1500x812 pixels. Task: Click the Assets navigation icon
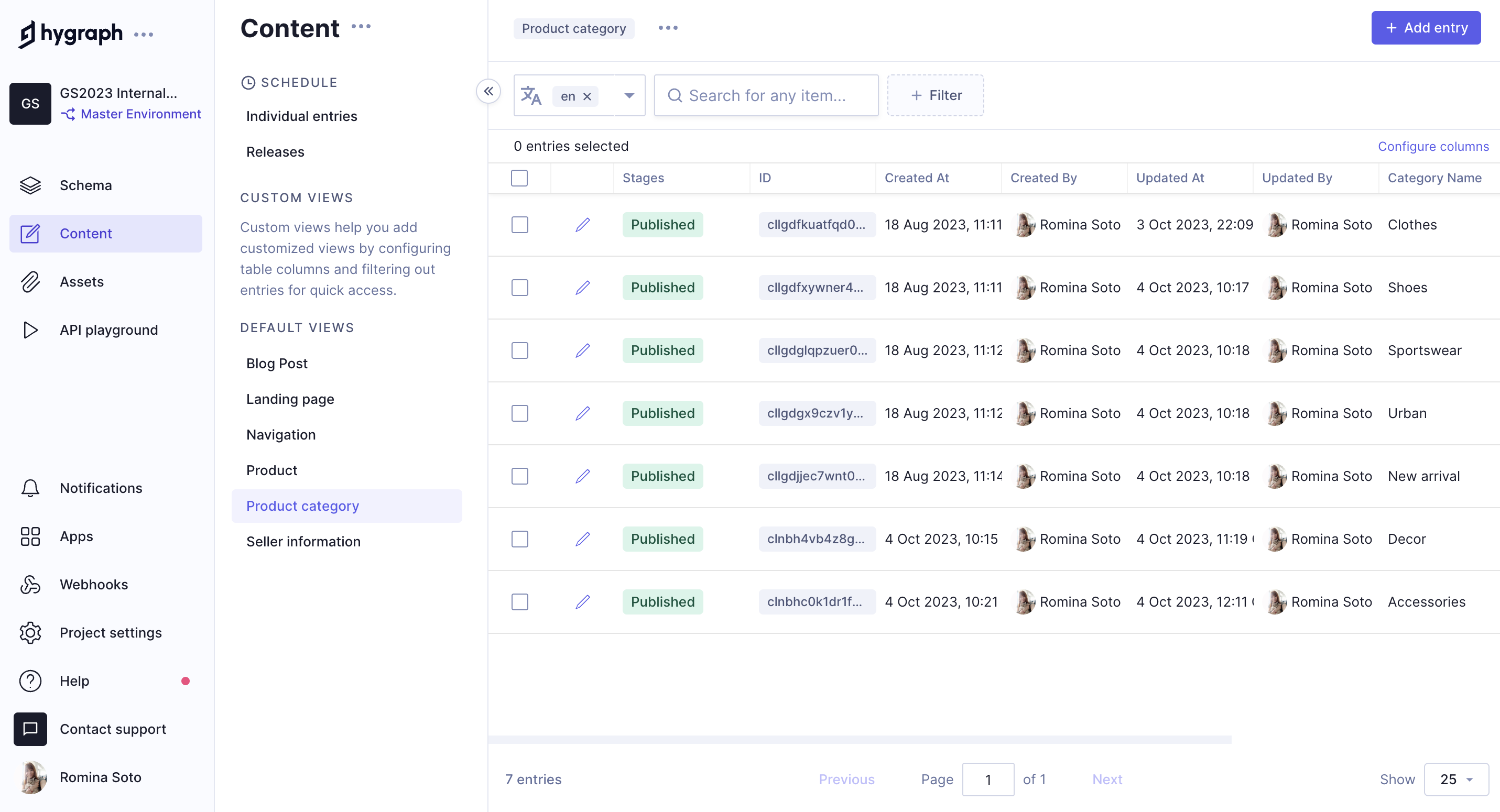pyautogui.click(x=30, y=281)
